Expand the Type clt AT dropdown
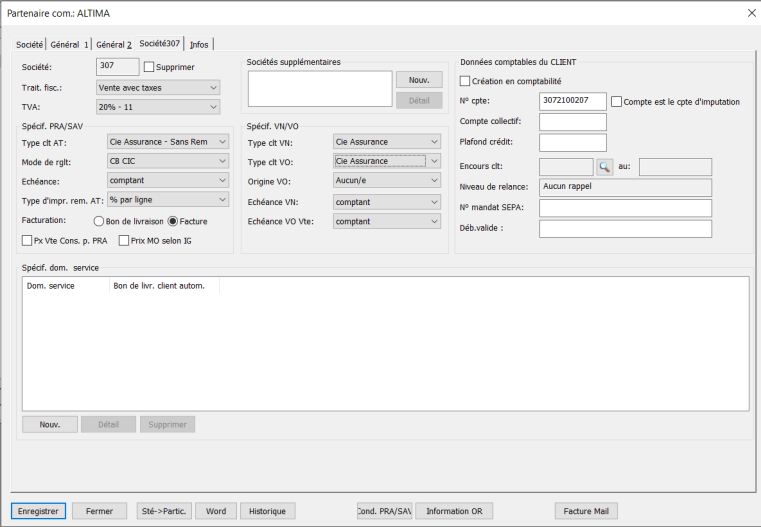Viewport: 761px width, 527px height. (x=167, y=142)
